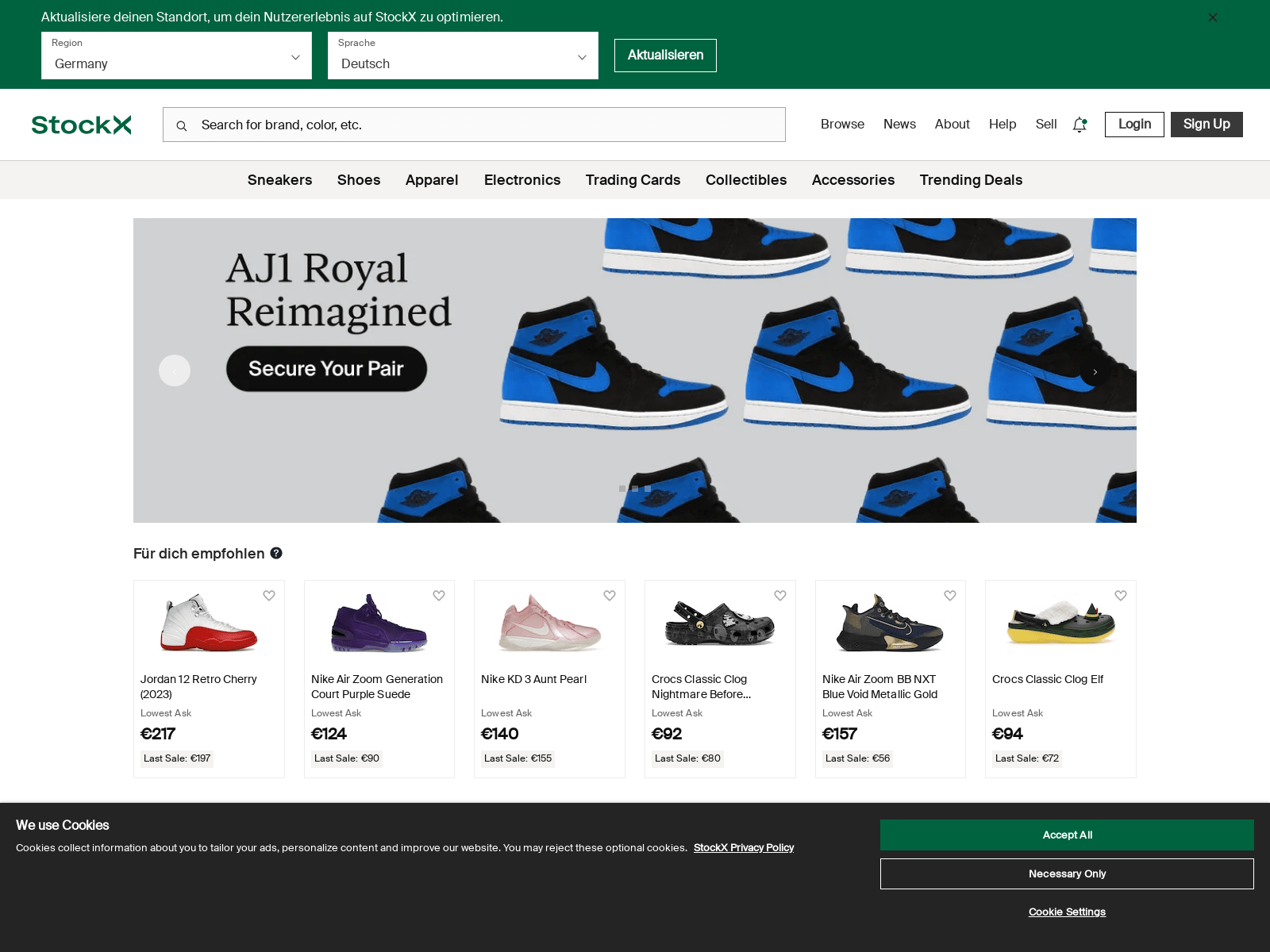Favorite the Crocs Classic Clog Elf
The height and width of the screenshot is (952, 1270).
coord(1121,596)
